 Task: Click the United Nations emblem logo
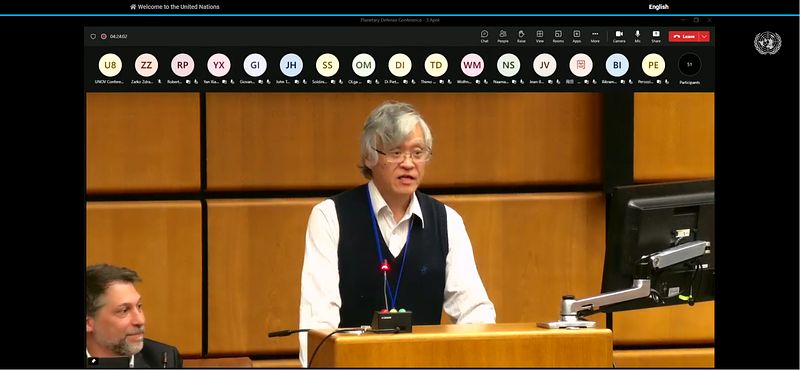[x=767, y=43]
